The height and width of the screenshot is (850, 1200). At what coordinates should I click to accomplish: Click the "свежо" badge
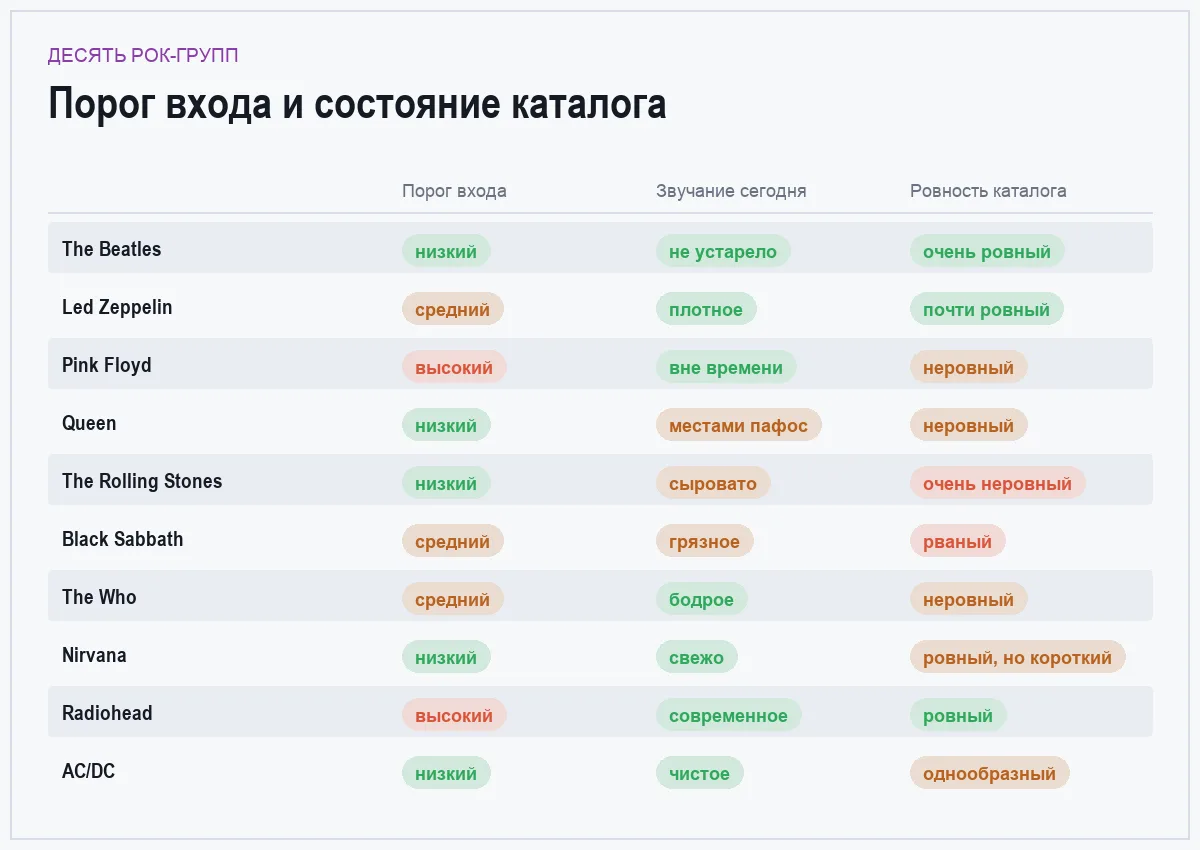pyautogui.click(x=697, y=657)
